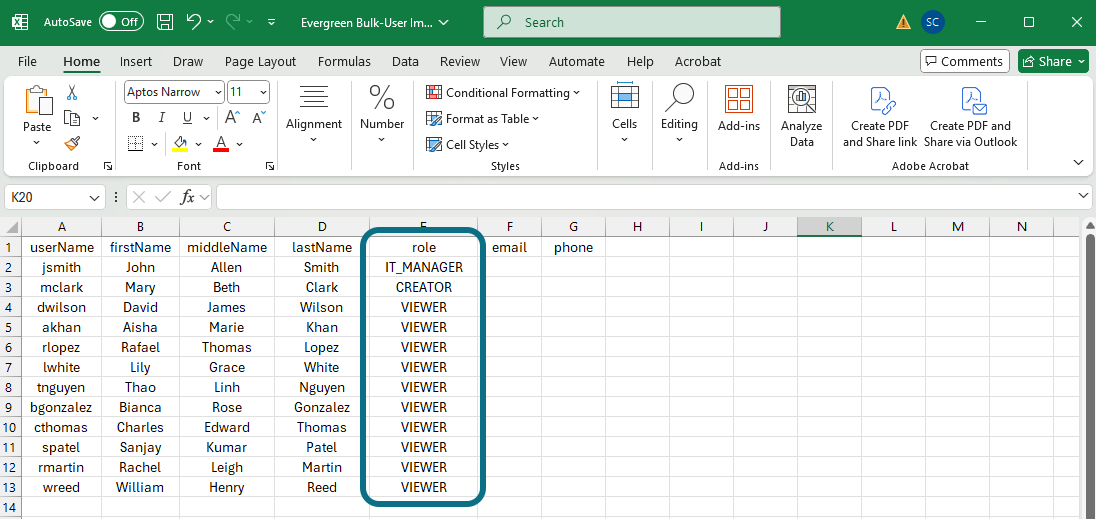Image resolution: width=1096 pixels, height=519 pixels.
Task: Open Font settings dialog launcher
Action: point(270,166)
